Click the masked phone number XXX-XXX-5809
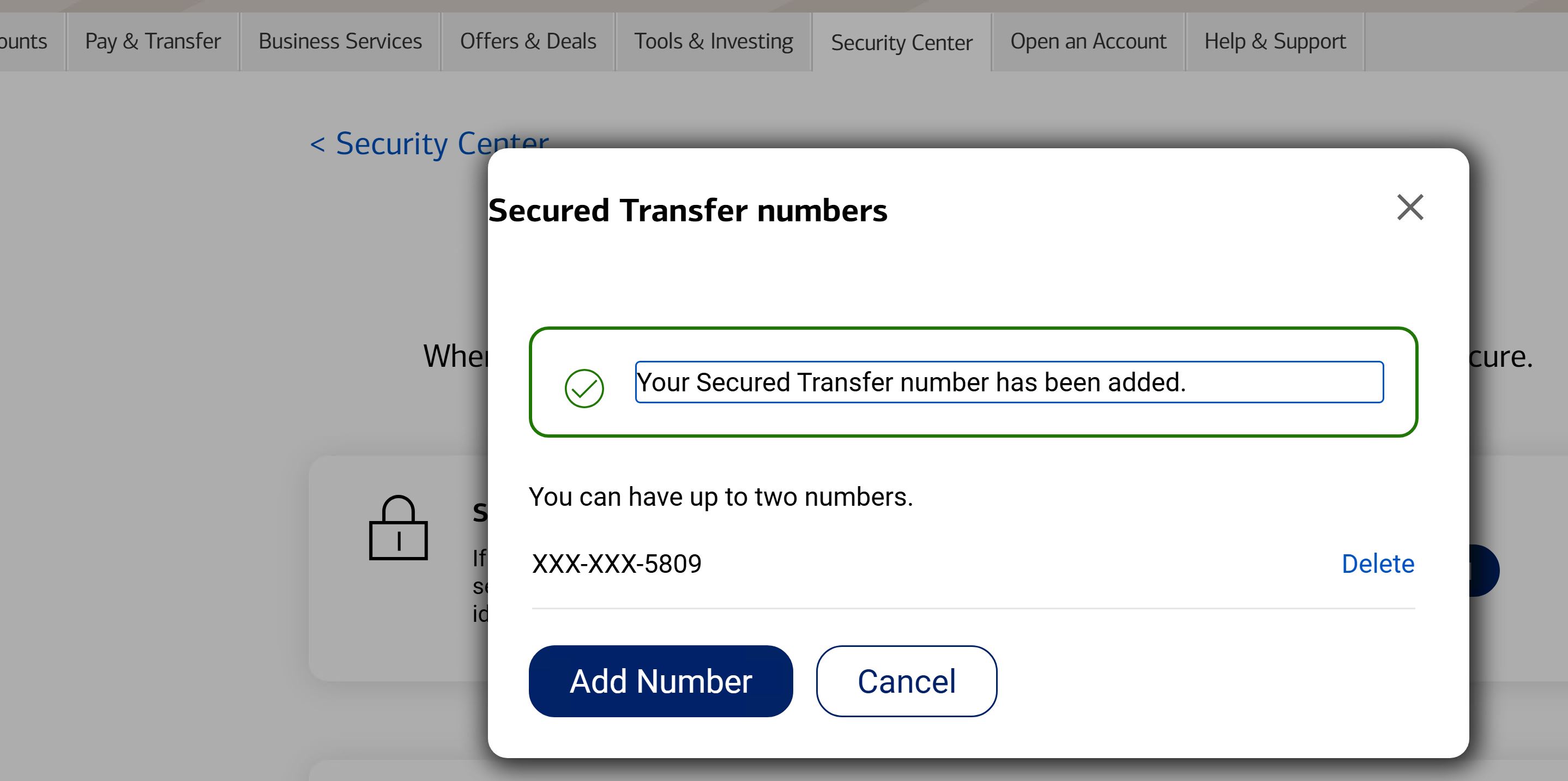1568x781 pixels. click(617, 564)
